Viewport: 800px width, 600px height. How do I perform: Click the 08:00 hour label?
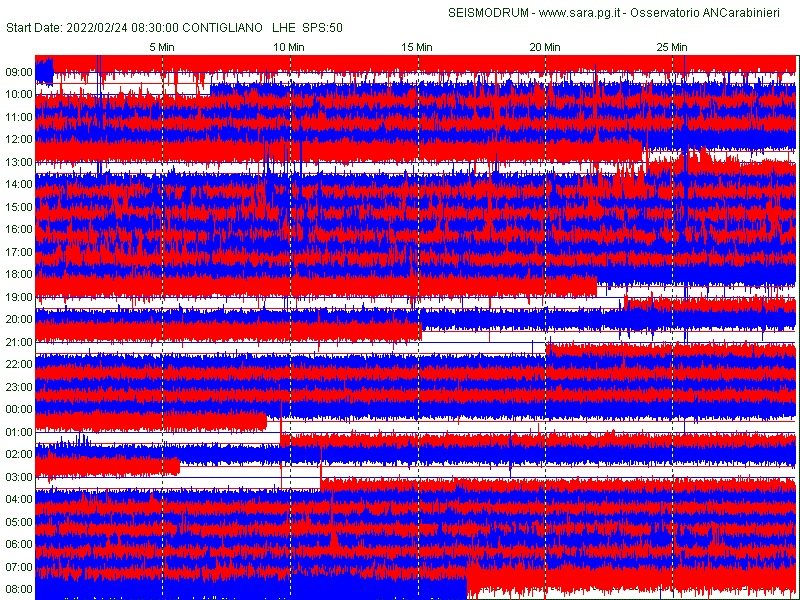18,589
